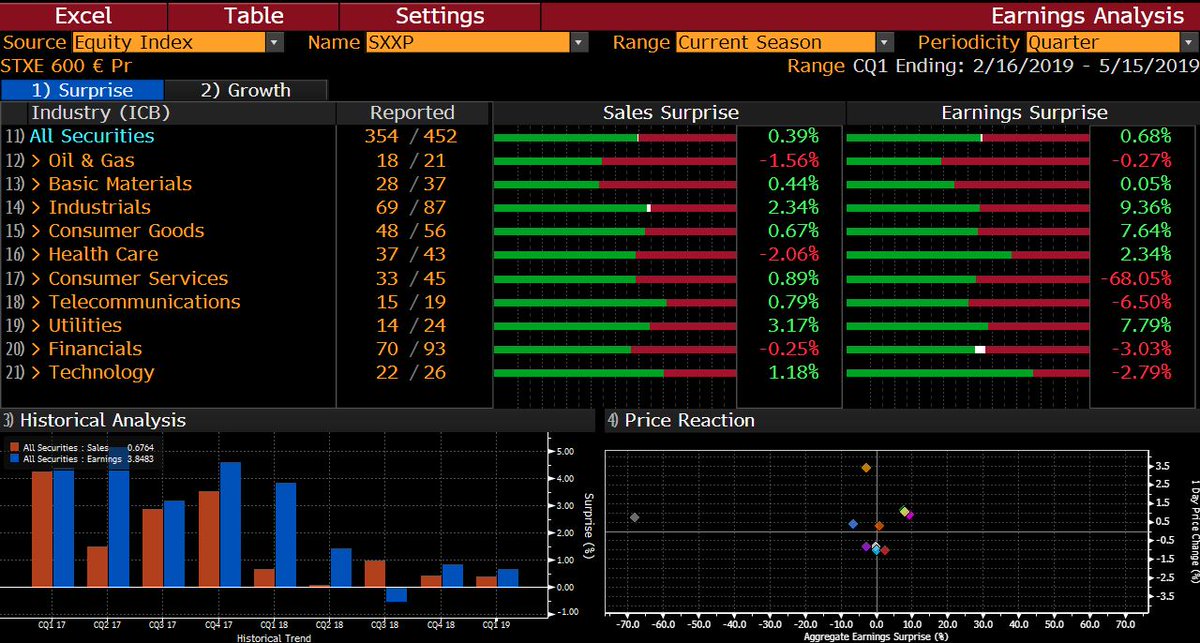Open the Table menu
Viewport: 1200px width, 643px height.
(253, 16)
